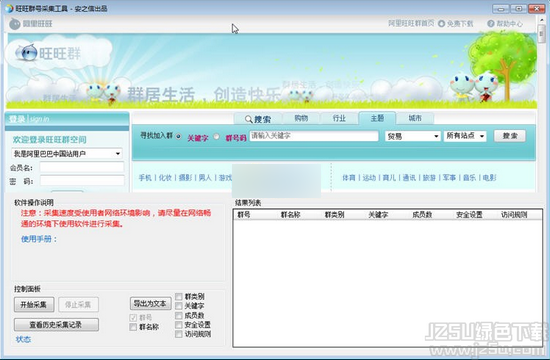Toggle the 群号 checkbox
The height and width of the screenshot is (360, 550).
click(133, 318)
